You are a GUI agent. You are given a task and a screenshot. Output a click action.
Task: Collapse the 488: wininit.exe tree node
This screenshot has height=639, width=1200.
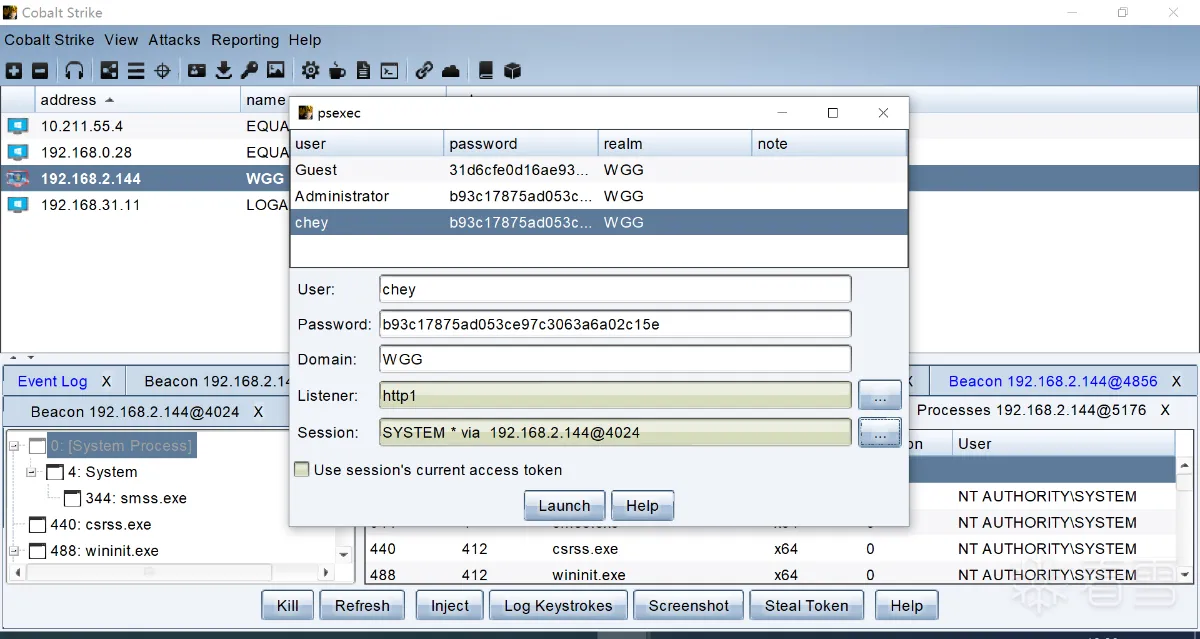click(14, 550)
